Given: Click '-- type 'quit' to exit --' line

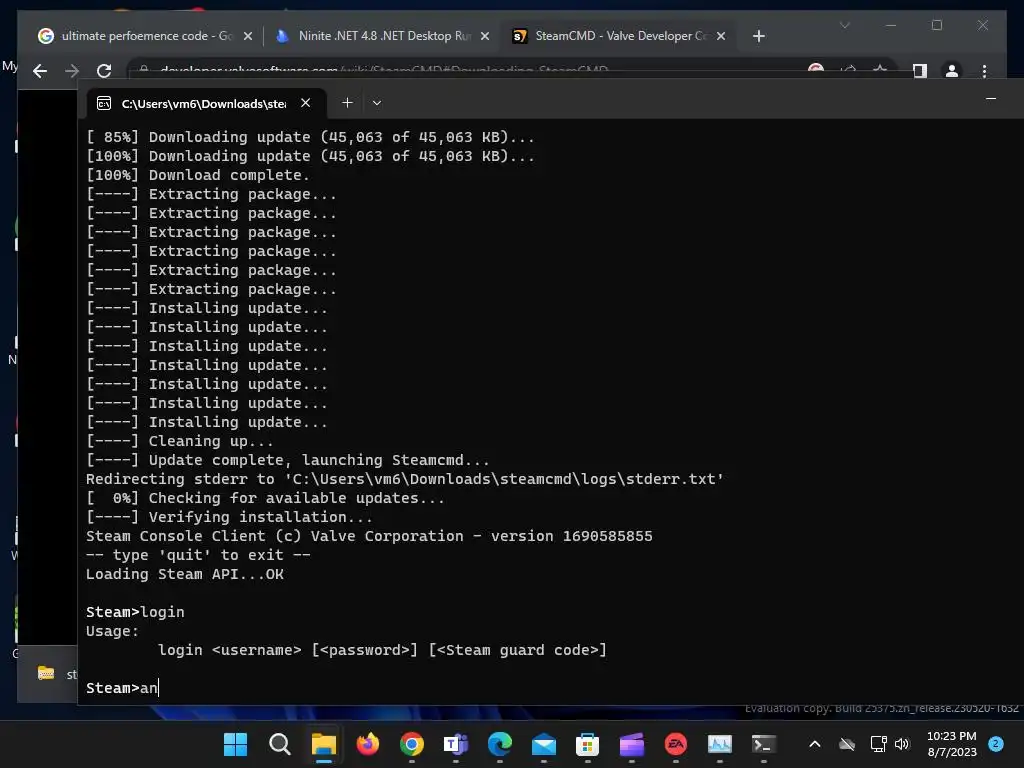Looking at the screenshot, I should pyautogui.click(x=198, y=555).
